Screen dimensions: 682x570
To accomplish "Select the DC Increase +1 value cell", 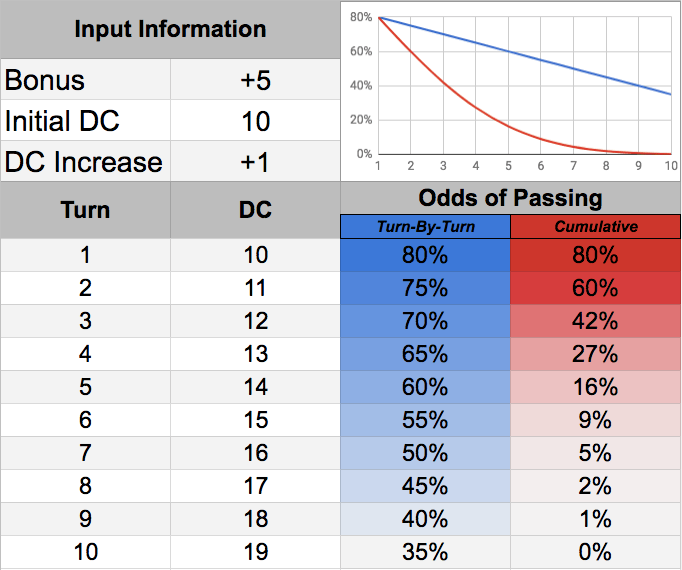I will [255, 161].
